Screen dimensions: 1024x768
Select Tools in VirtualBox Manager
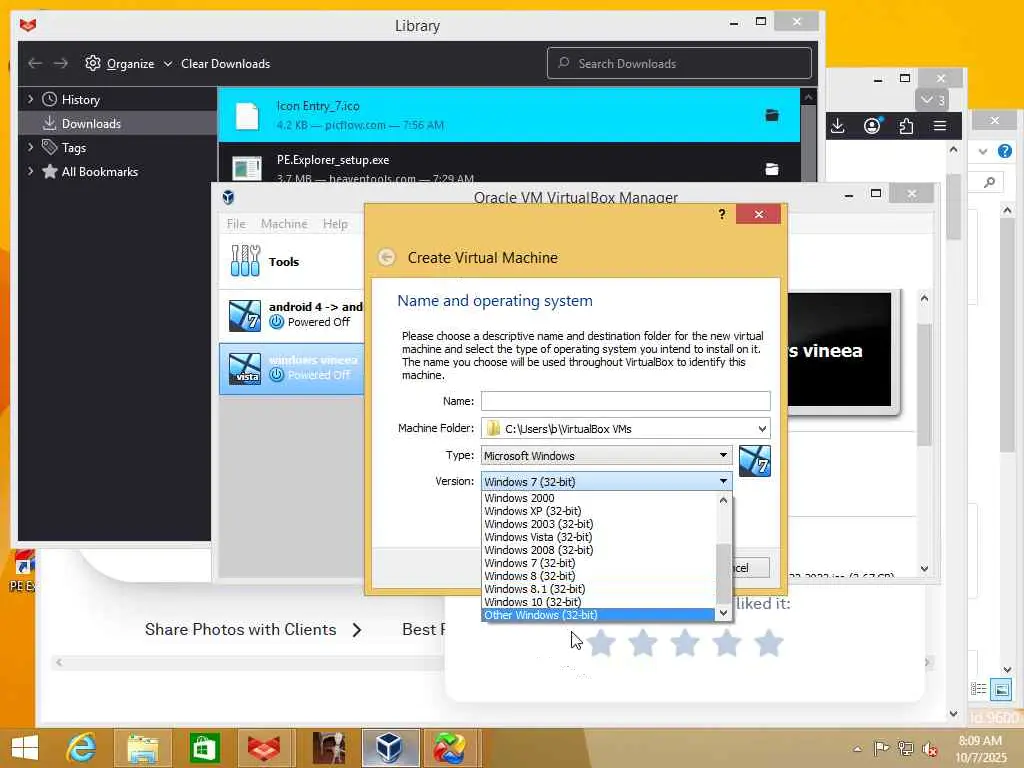pyautogui.click(x=292, y=261)
